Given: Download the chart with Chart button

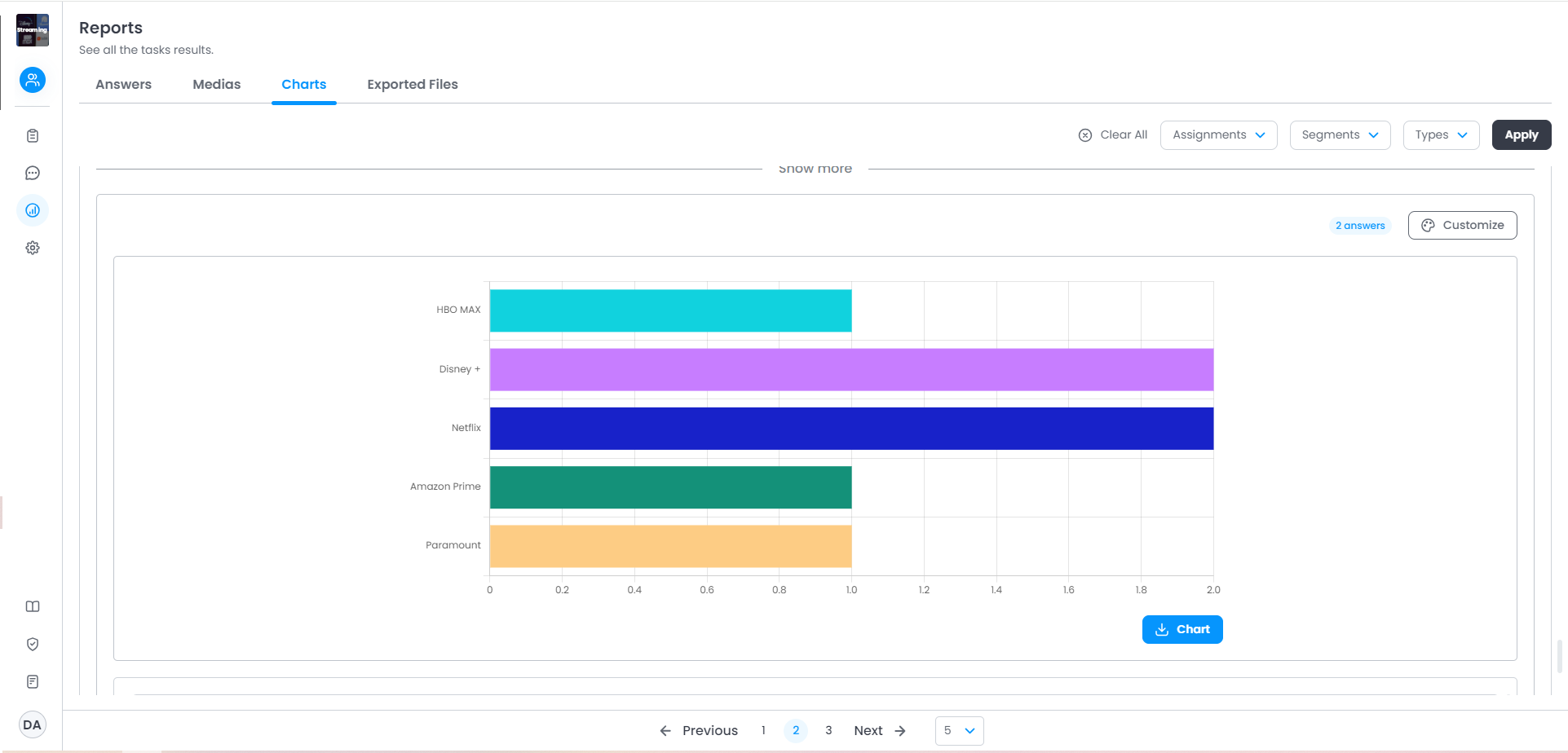Looking at the screenshot, I should coord(1182,629).
